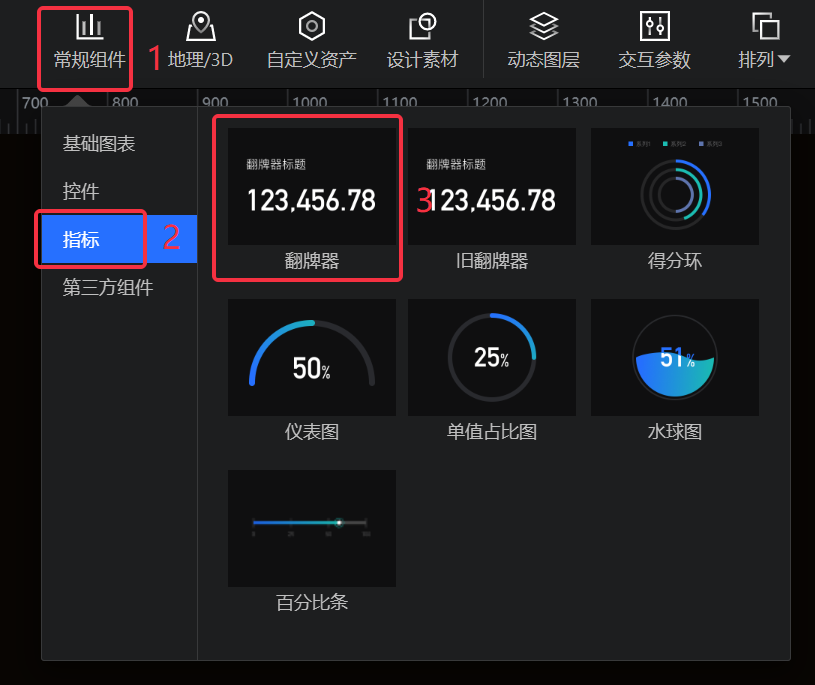Click the 排列 overlapping squares icon
The image size is (815, 685).
coord(765,26)
